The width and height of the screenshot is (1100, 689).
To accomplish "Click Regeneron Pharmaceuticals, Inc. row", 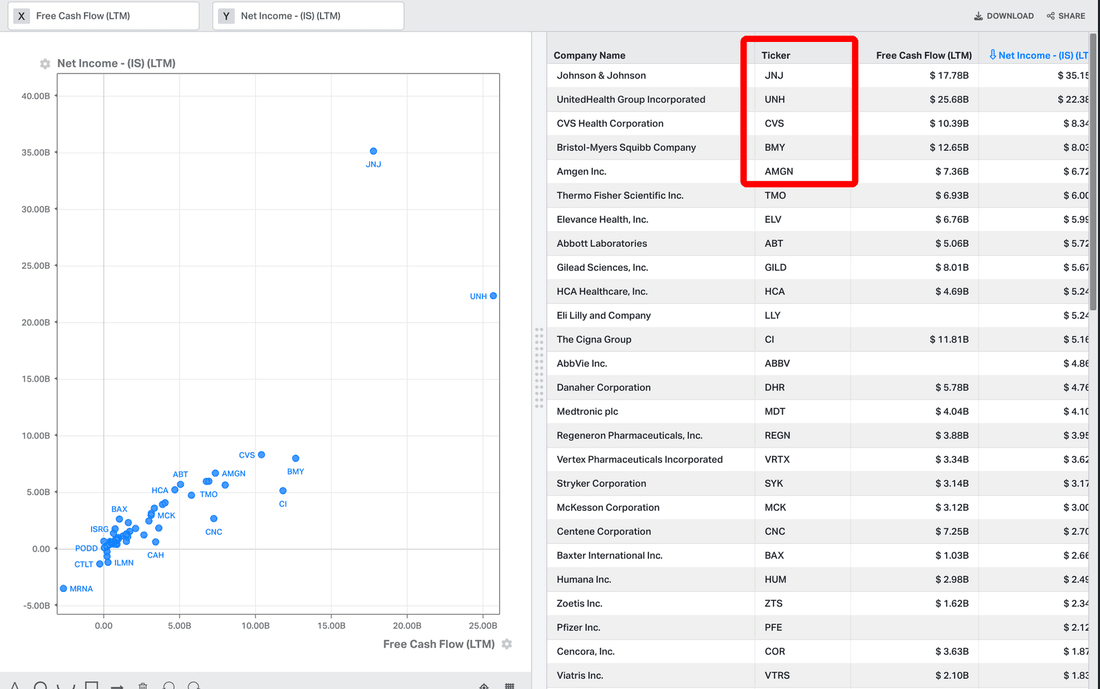I will (x=818, y=435).
